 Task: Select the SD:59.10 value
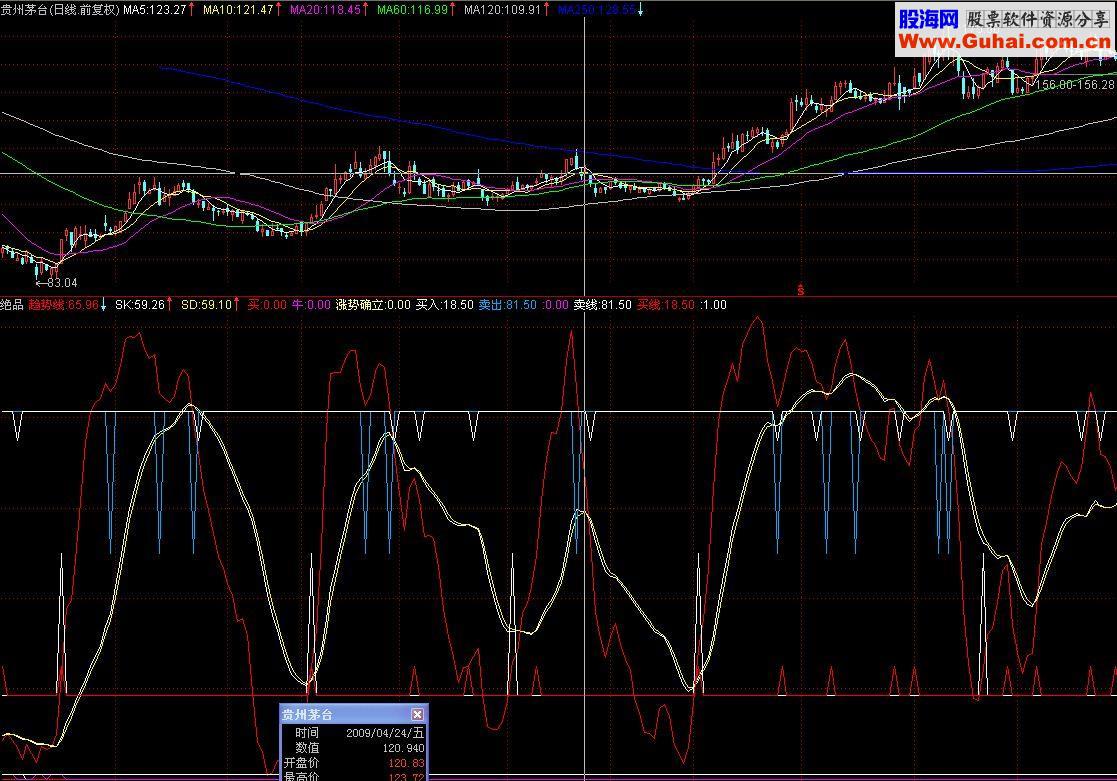click(207, 304)
